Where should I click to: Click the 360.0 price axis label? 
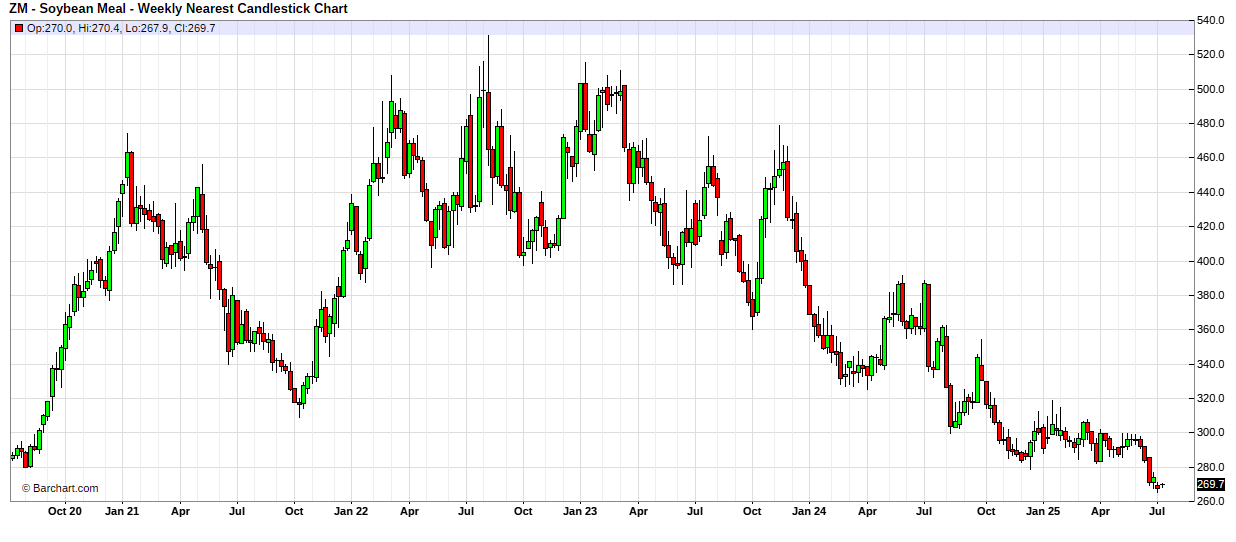[1212, 329]
